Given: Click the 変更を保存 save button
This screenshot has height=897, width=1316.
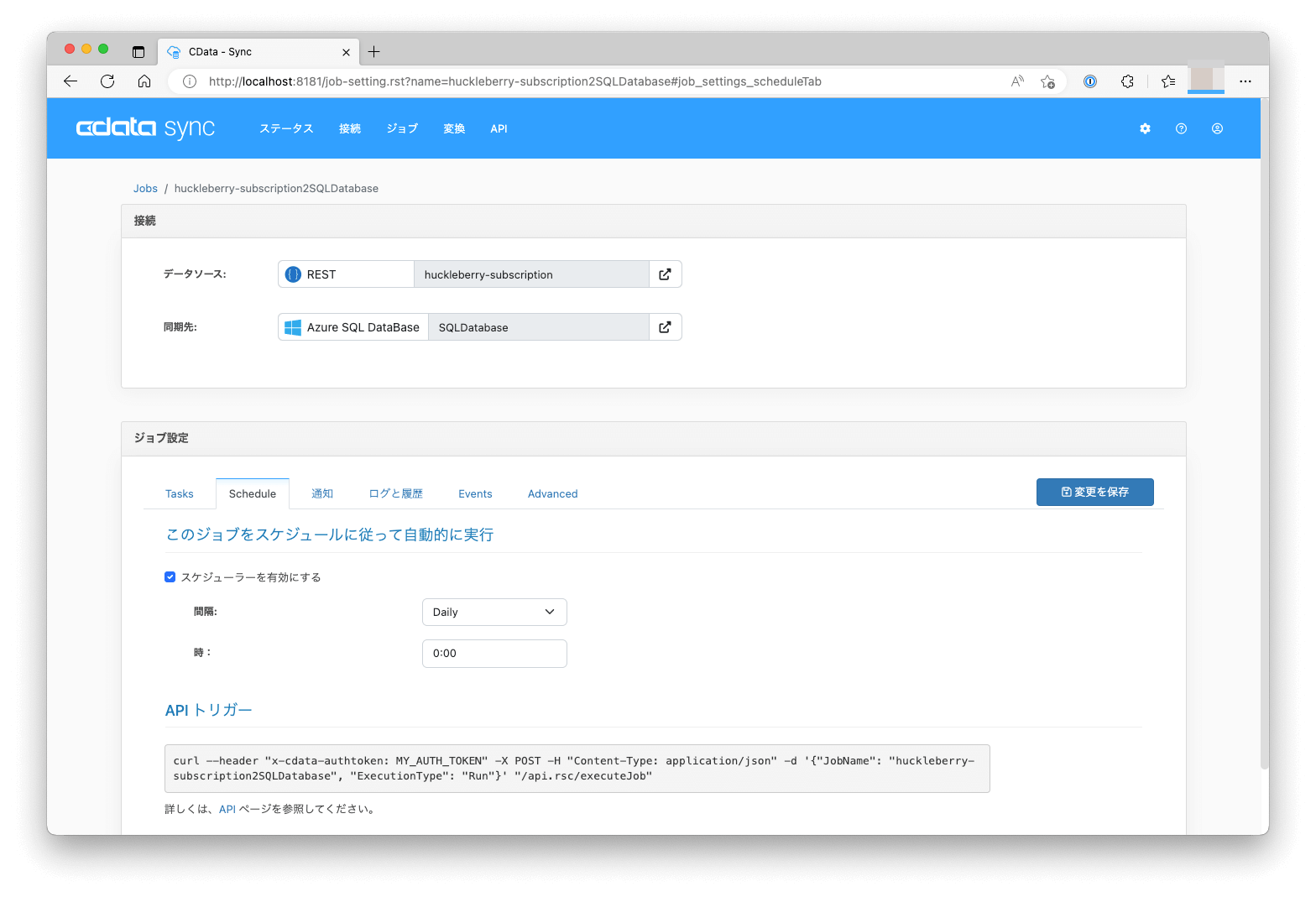Looking at the screenshot, I should (1094, 493).
